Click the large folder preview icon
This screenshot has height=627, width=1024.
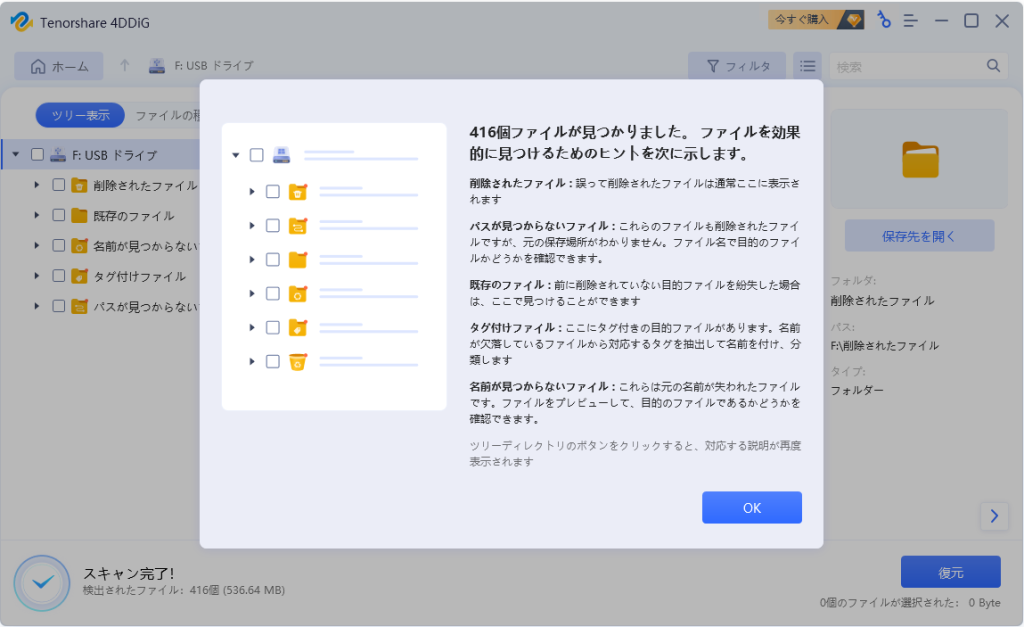920,160
